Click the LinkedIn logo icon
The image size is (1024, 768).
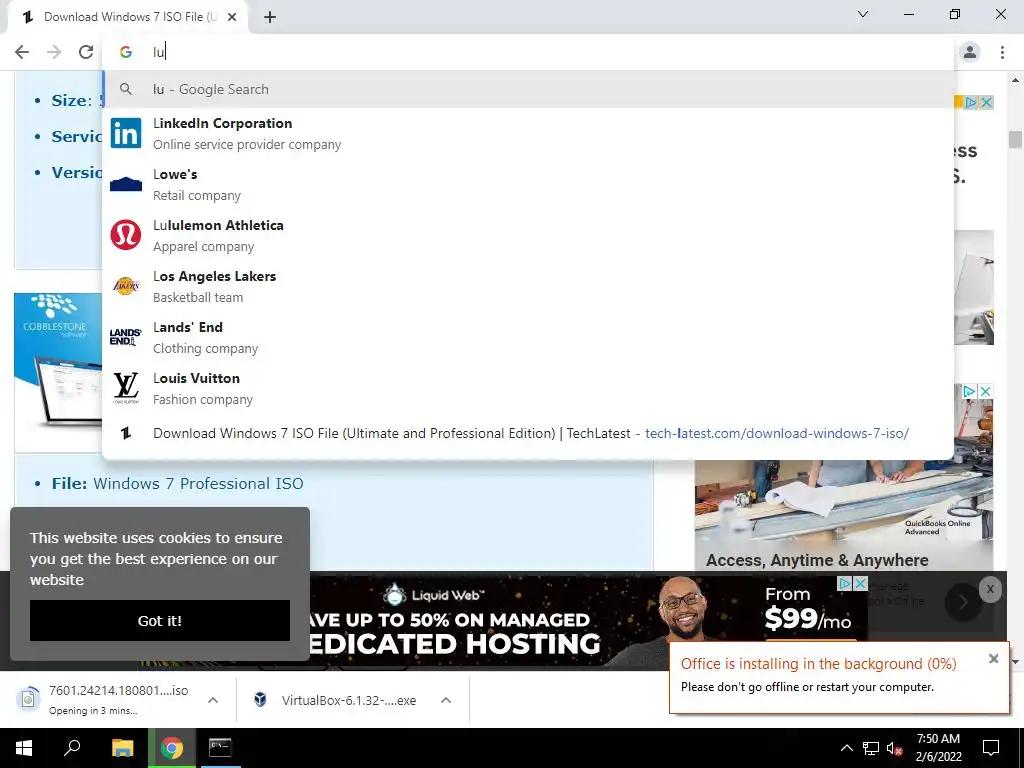tap(126, 133)
